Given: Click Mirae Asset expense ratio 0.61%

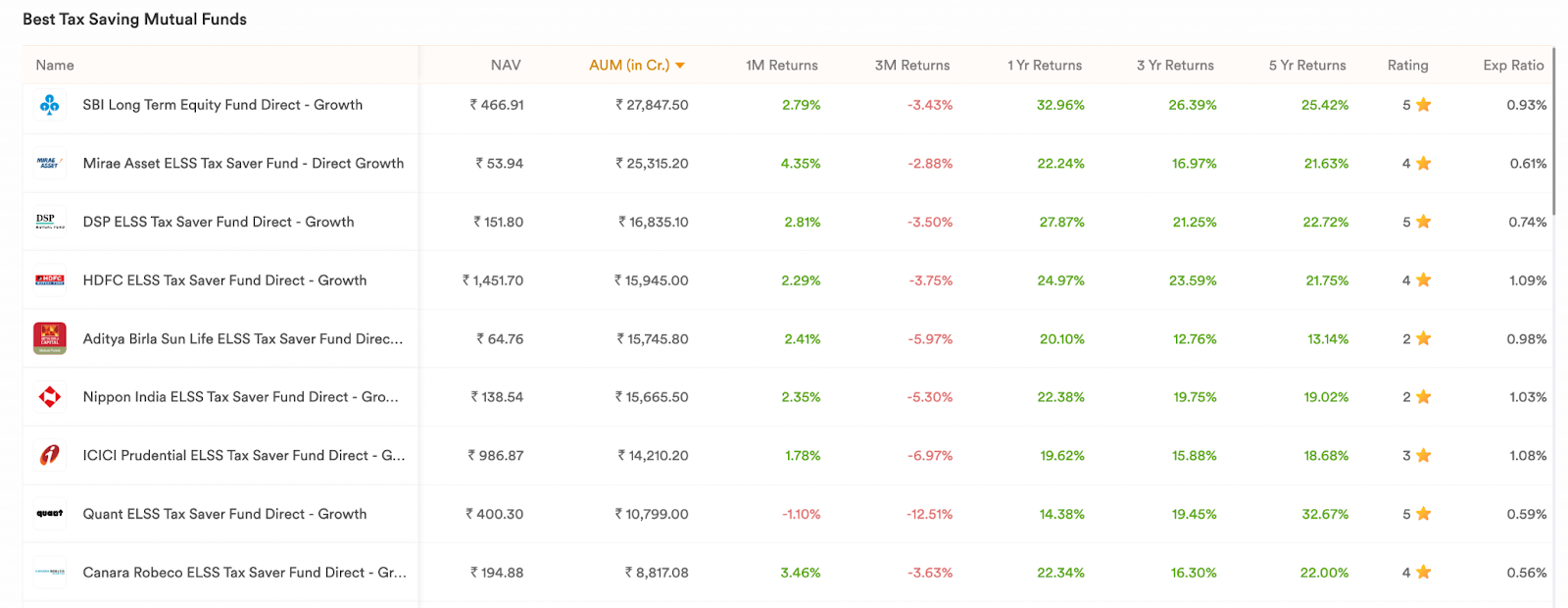Looking at the screenshot, I should click(x=1529, y=164).
